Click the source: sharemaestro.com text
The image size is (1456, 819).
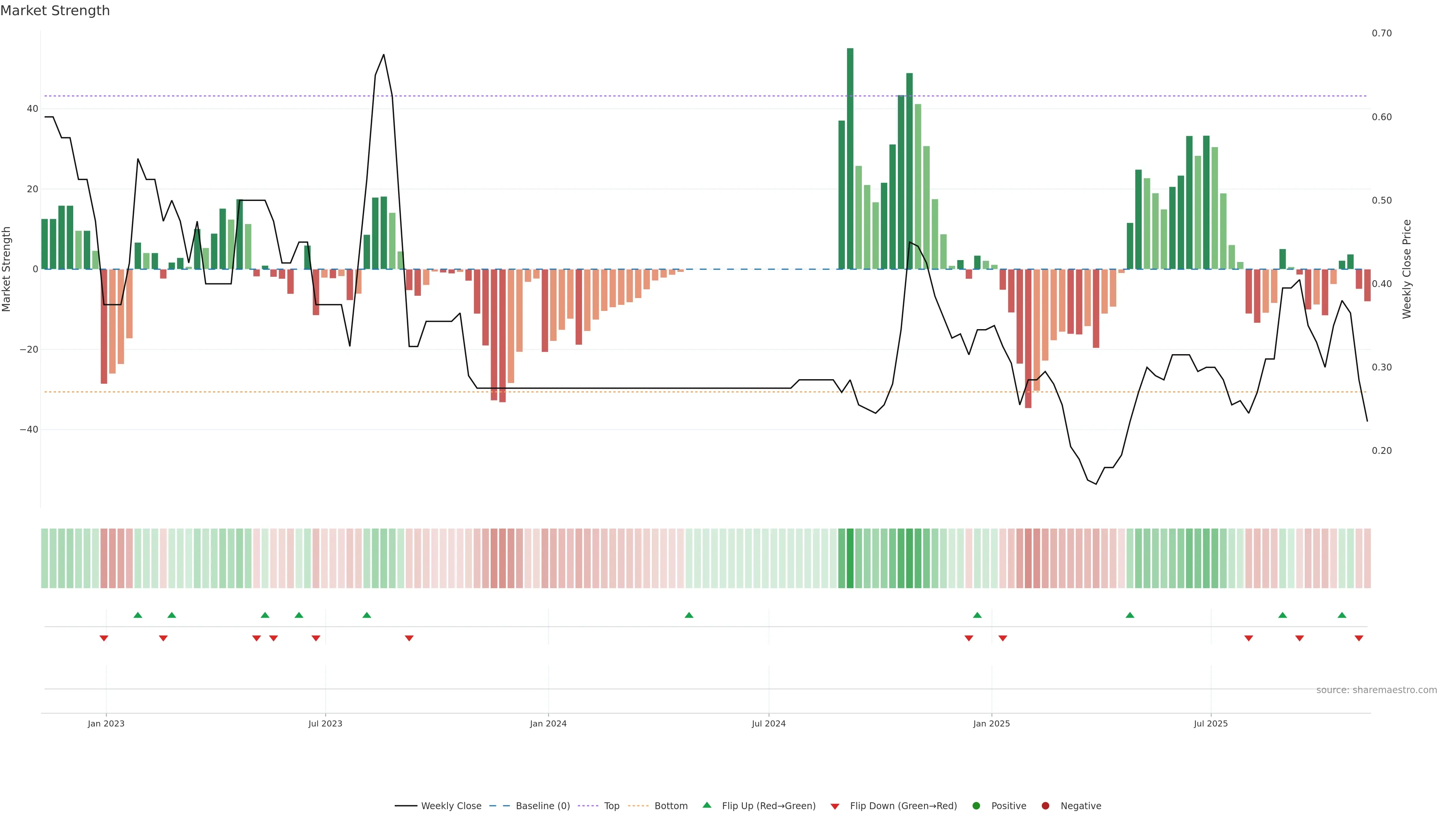pos(1376,690)
